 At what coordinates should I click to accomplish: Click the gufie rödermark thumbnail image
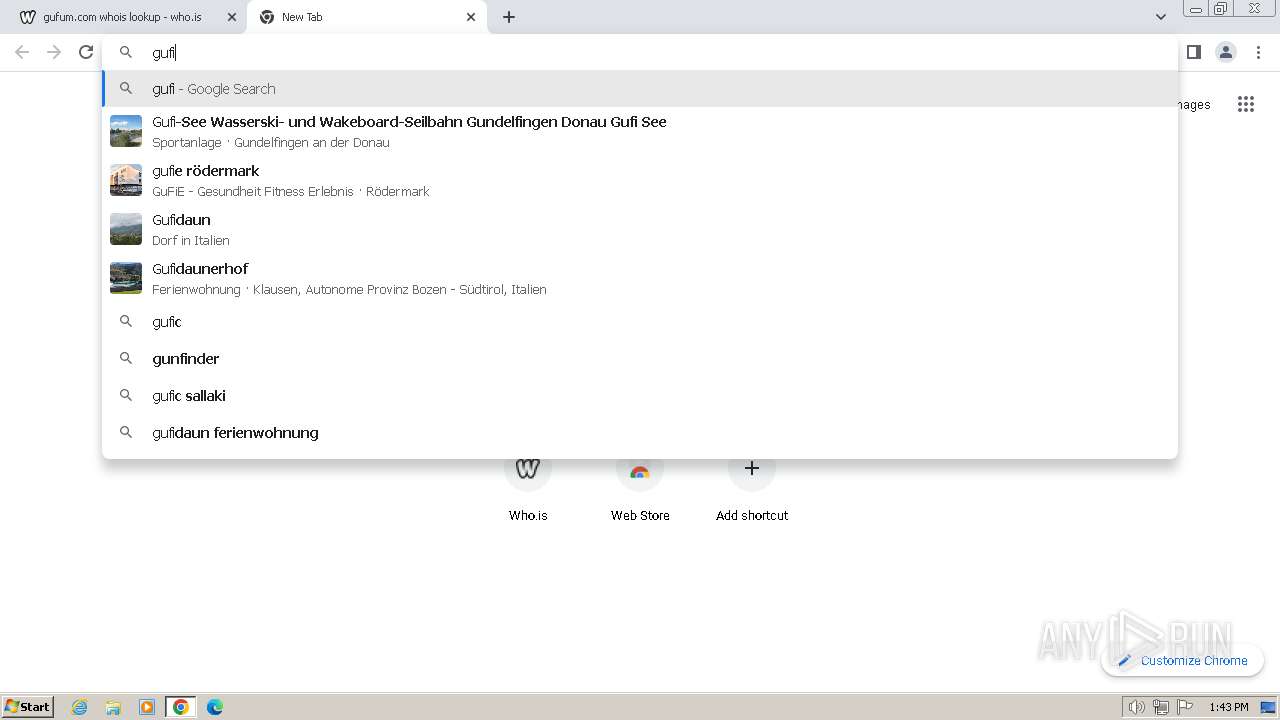[x=126, y=180]
